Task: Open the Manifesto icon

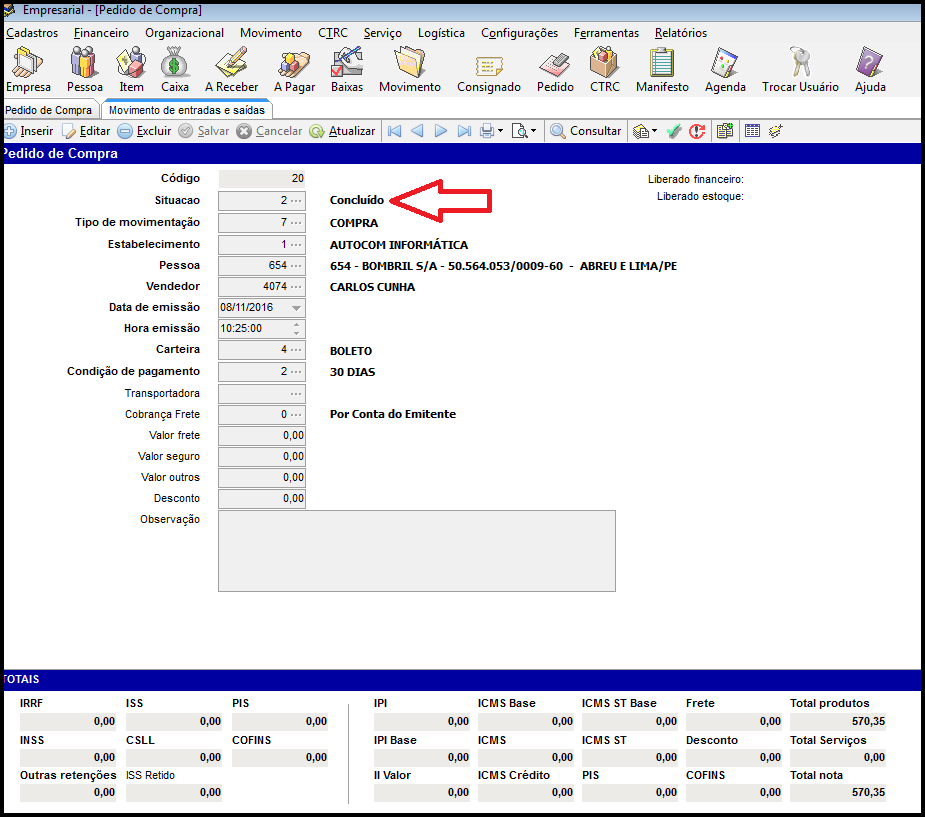Action: pos(662,65)
